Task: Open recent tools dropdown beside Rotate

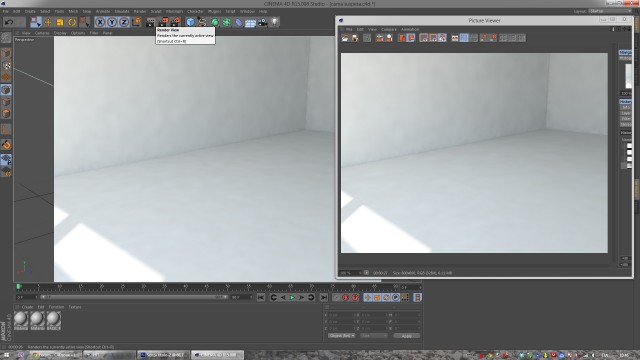Action: 84,22
